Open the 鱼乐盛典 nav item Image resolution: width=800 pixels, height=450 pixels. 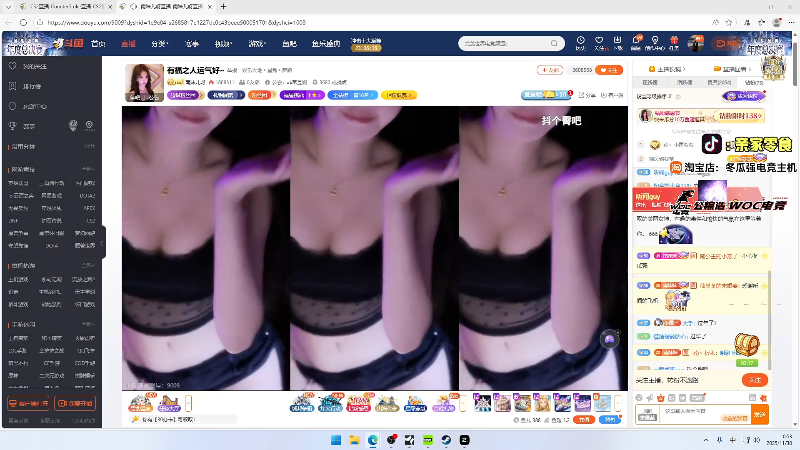pyautogui.click(x=326, y=44)
